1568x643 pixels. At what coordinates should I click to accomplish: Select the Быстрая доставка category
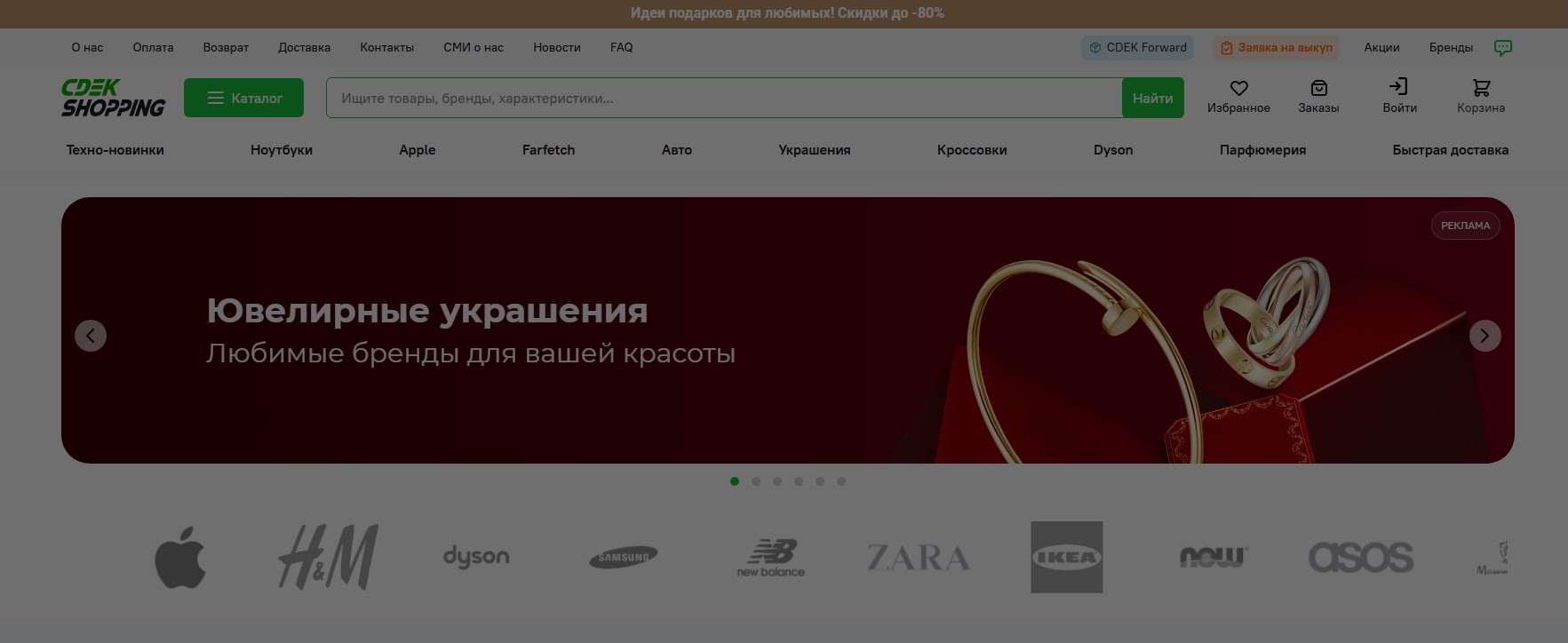(1450, 150)
